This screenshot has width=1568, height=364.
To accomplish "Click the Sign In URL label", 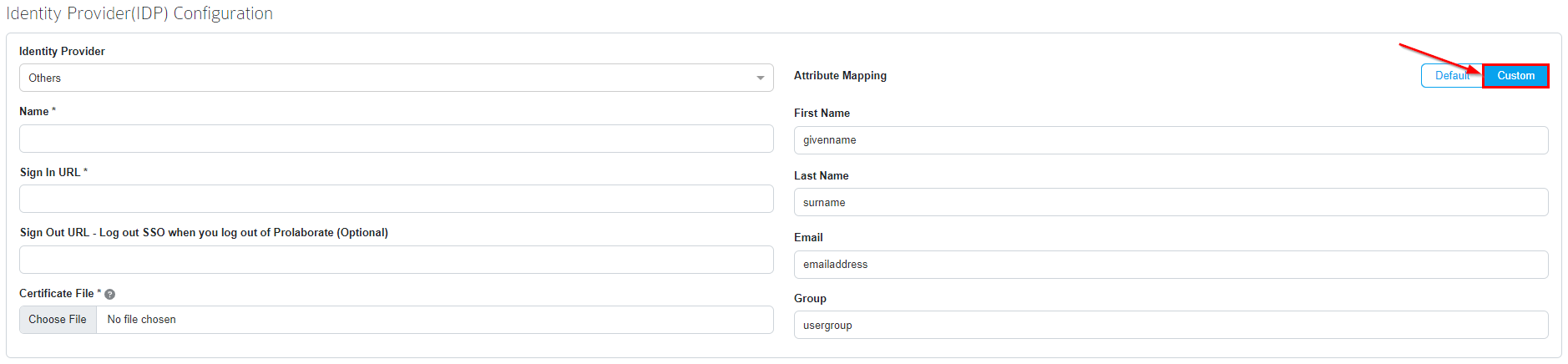I will pos(50,172).
